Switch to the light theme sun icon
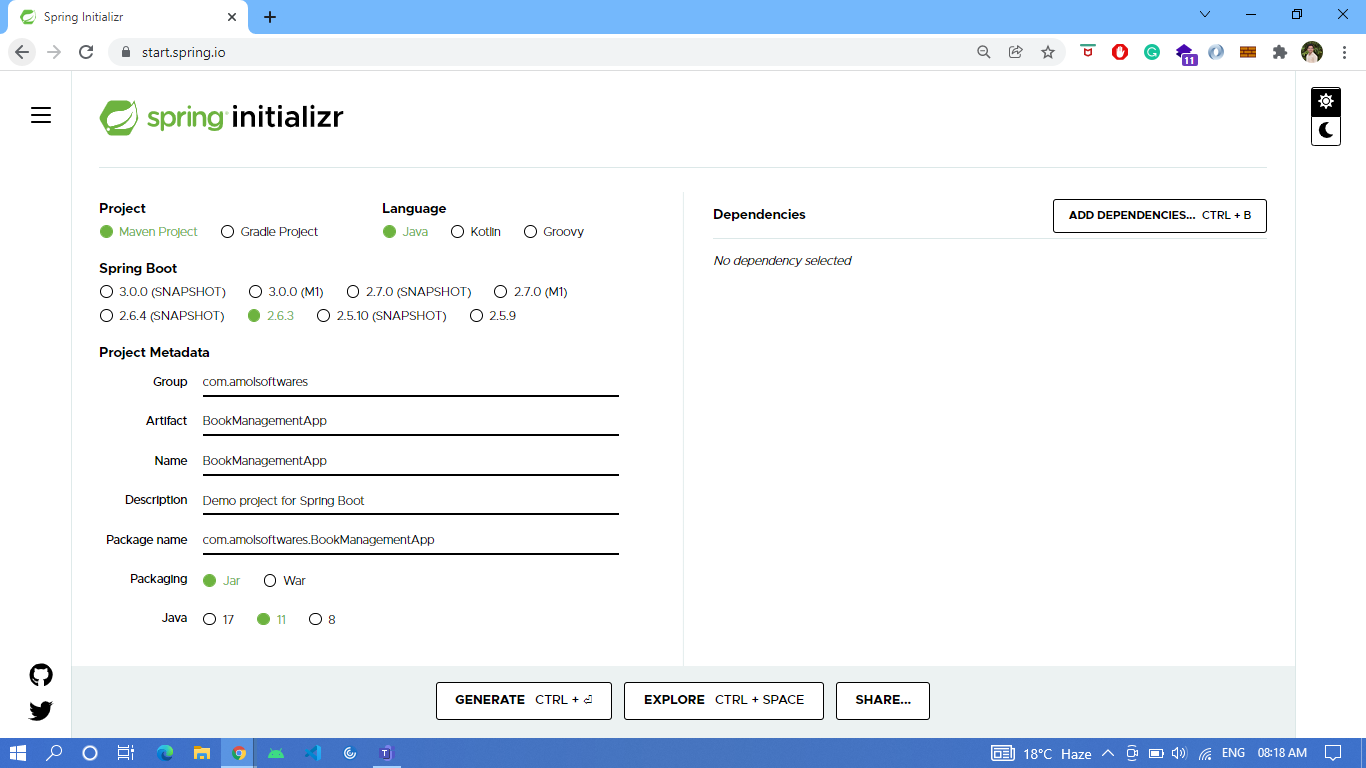Image resolution: width=1366 pixels, height=768 pixels. click(x=1326, y=101)
